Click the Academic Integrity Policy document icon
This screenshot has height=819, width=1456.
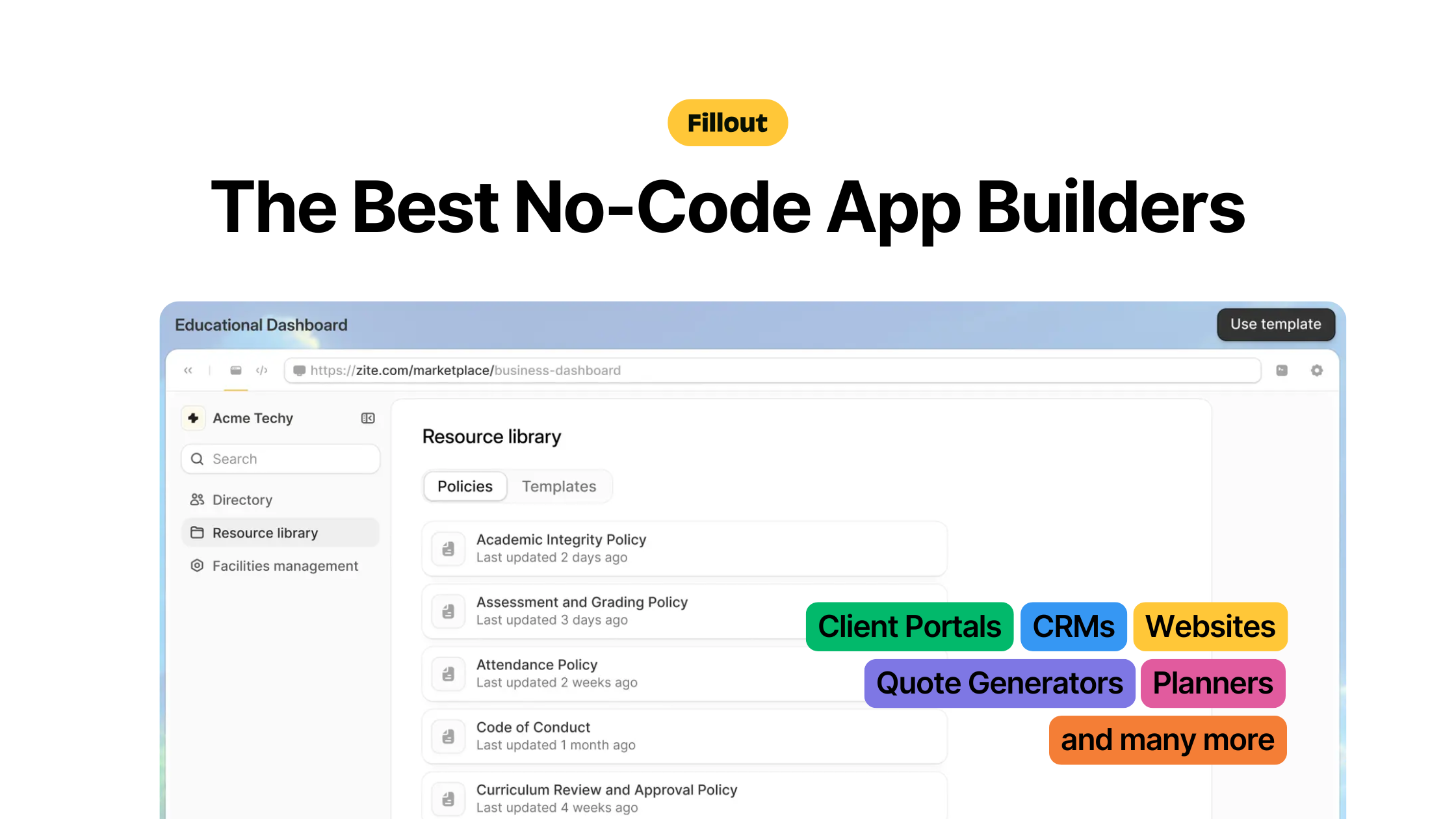(x=448, y=549)
